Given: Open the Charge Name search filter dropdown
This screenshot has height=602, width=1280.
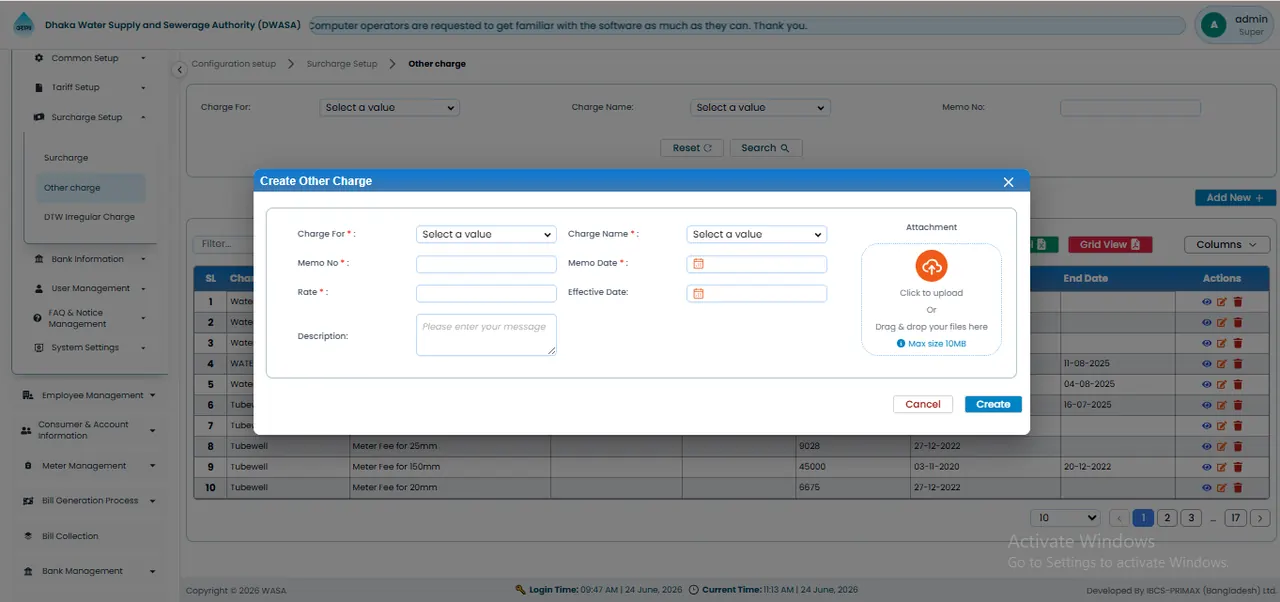Looking at the screenshot, I should (x=760, y=107).
